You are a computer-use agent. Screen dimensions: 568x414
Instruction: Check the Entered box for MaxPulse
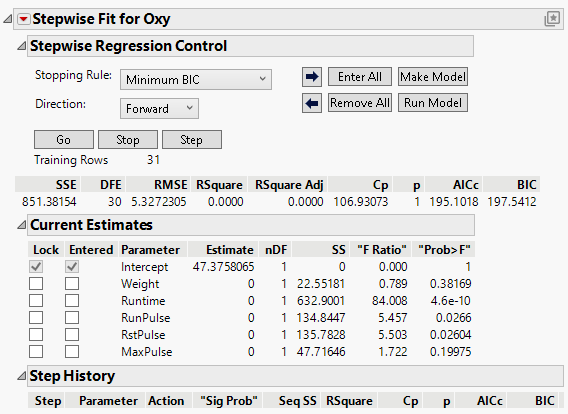coord(72,352)
